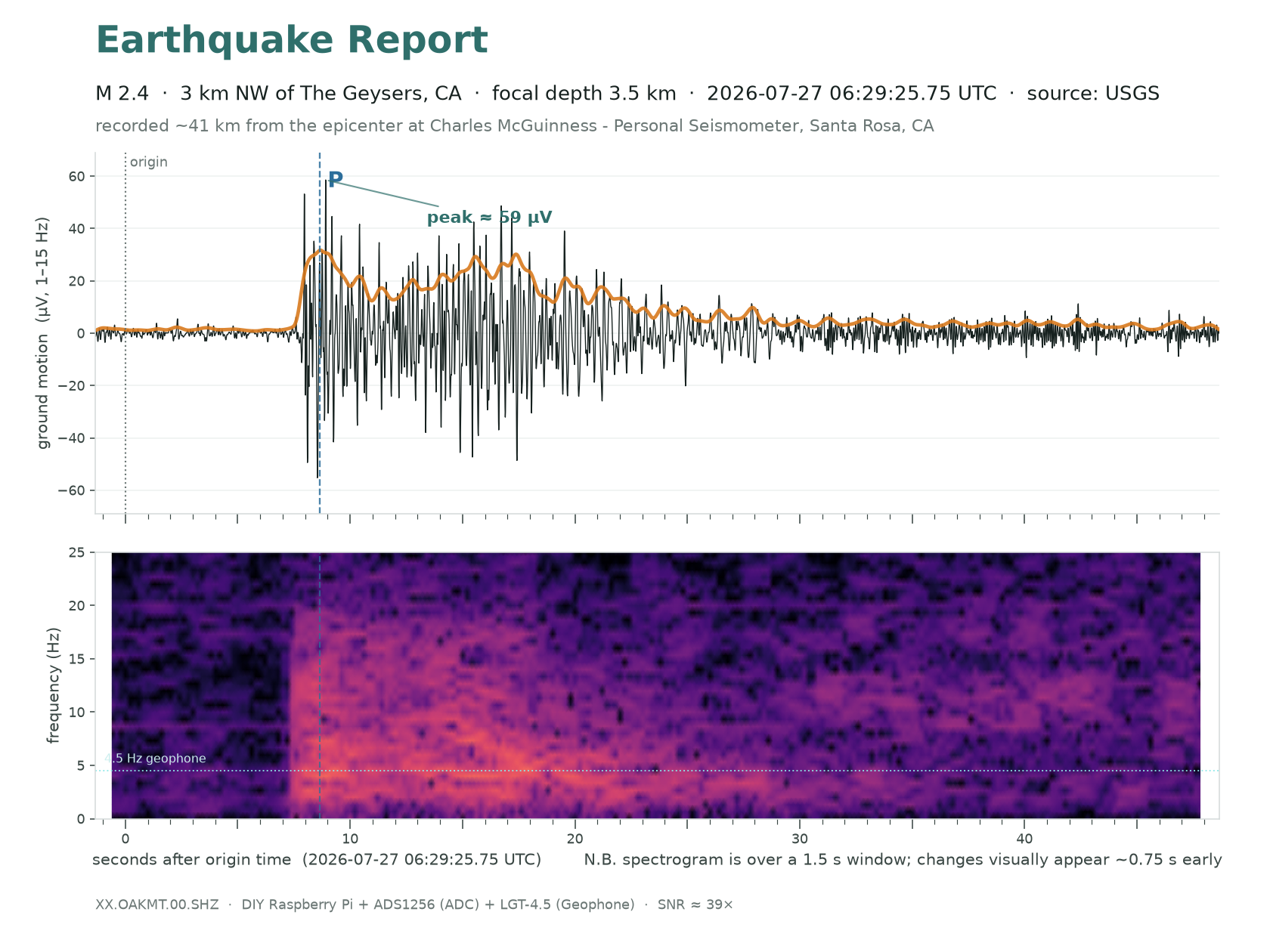This screenshot has height=952, width=1270.
Task: Click the 10 tick on spectrogram time axis
Action: (x=350, y=839)
